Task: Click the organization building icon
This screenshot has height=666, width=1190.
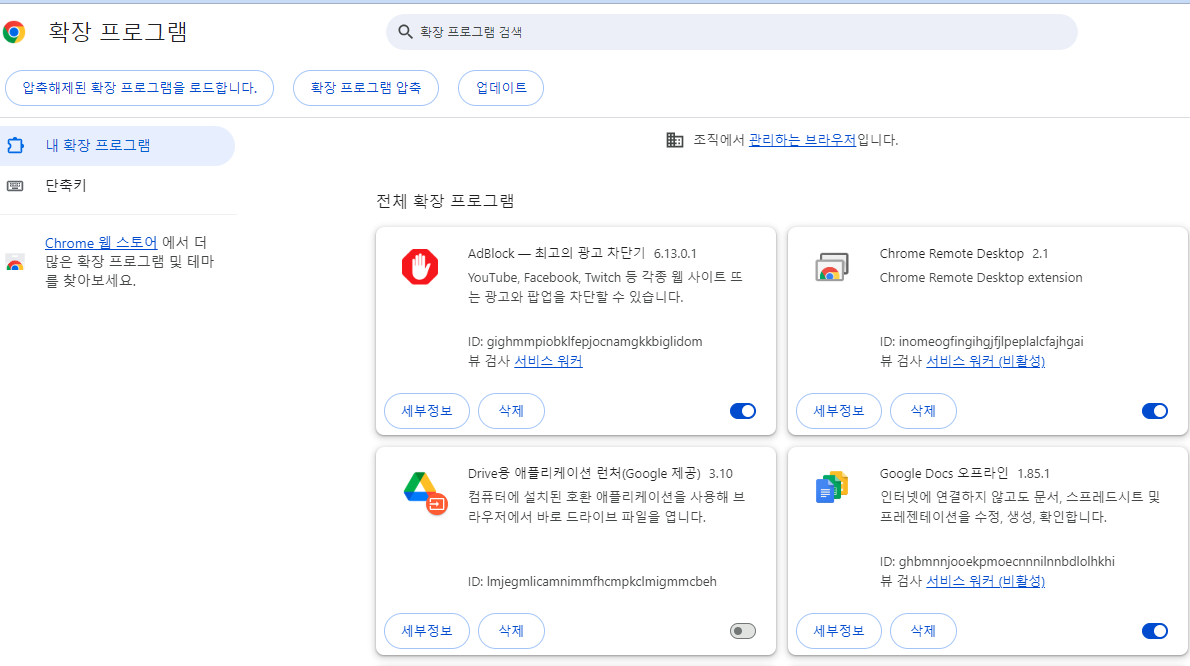Action: pyautogui.click(x=675, y=140)
